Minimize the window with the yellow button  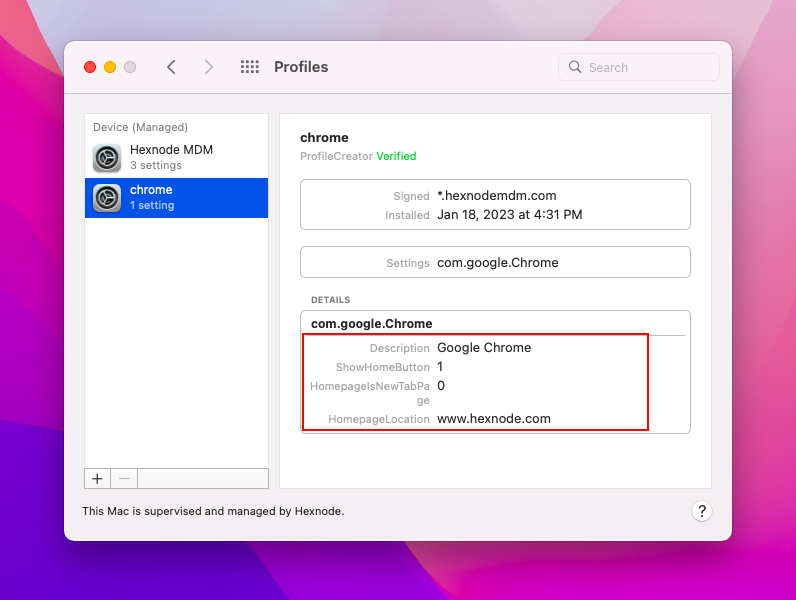point(110,67)
